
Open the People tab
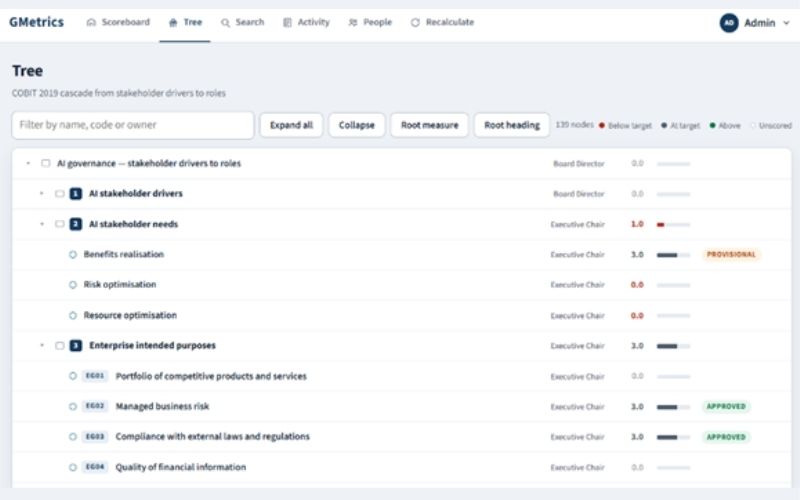[x=370, y=22]
